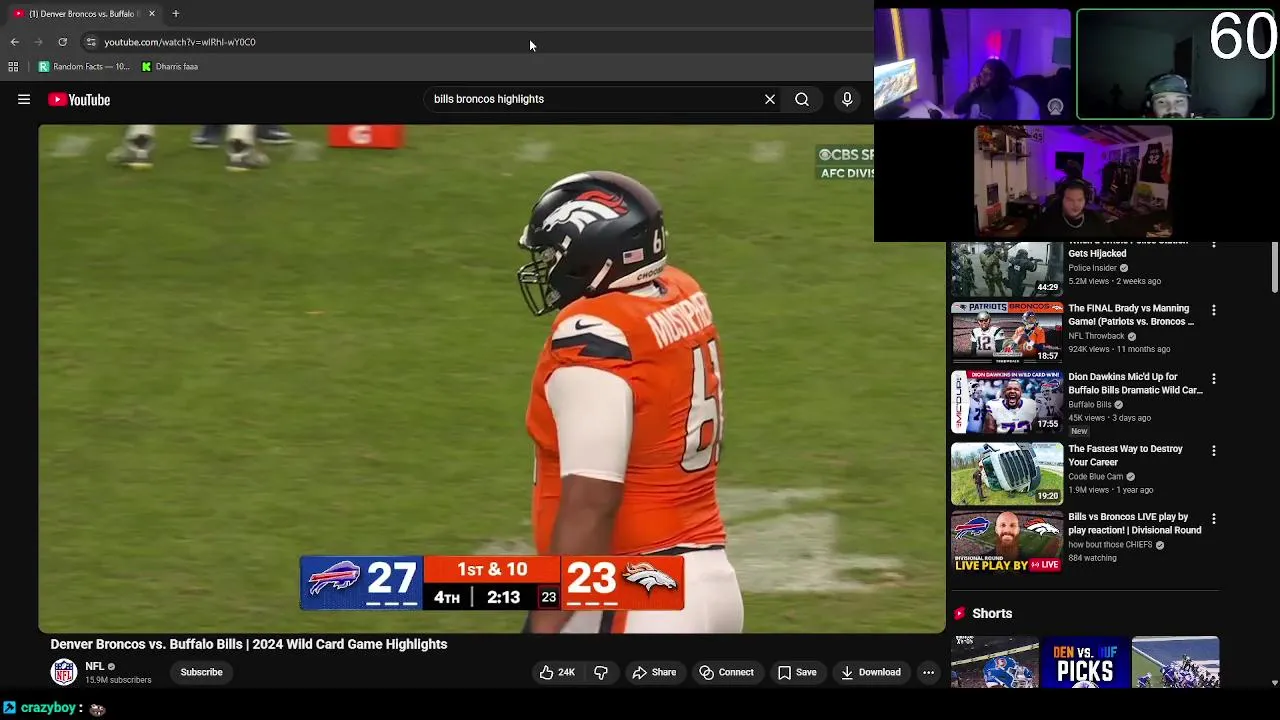
Task: Click in the 'bills broncos highlights' search field
Action: click(595, 100)
